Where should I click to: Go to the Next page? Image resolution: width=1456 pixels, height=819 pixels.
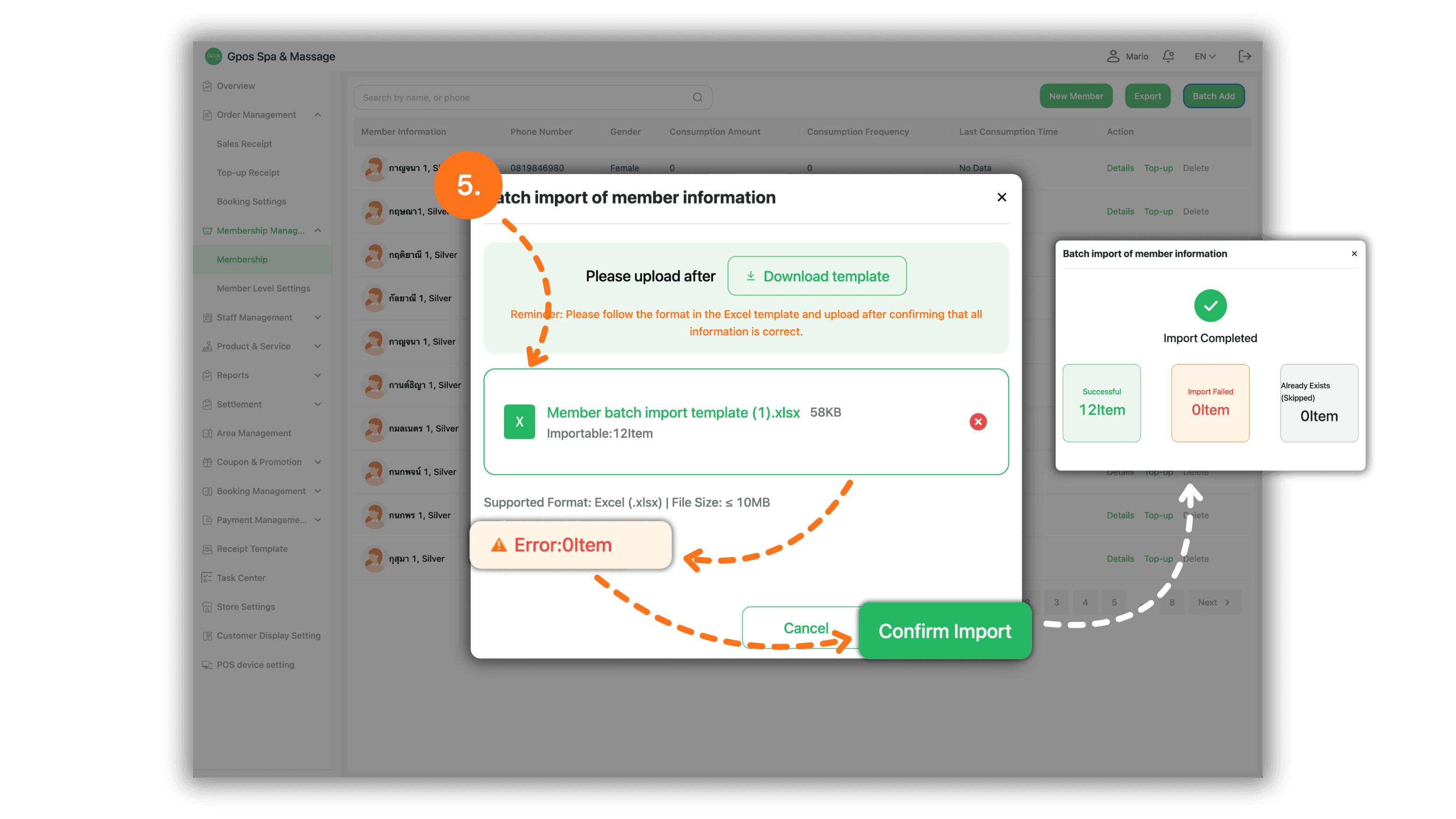coord(1214,602)
